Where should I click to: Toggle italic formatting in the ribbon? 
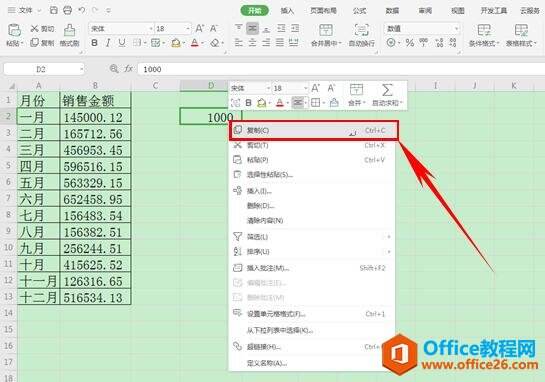point(108,43)
